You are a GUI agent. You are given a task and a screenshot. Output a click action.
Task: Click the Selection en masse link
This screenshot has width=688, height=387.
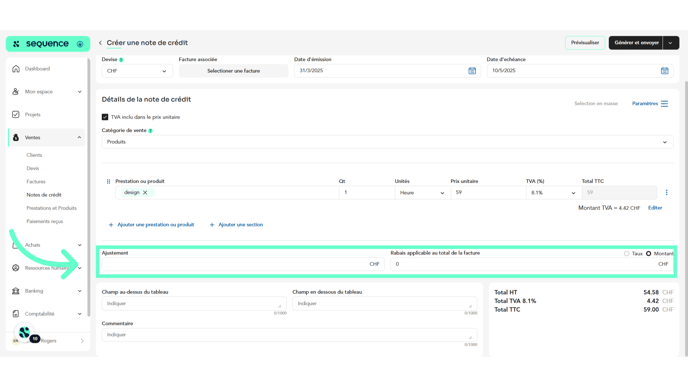pos(596,104)
